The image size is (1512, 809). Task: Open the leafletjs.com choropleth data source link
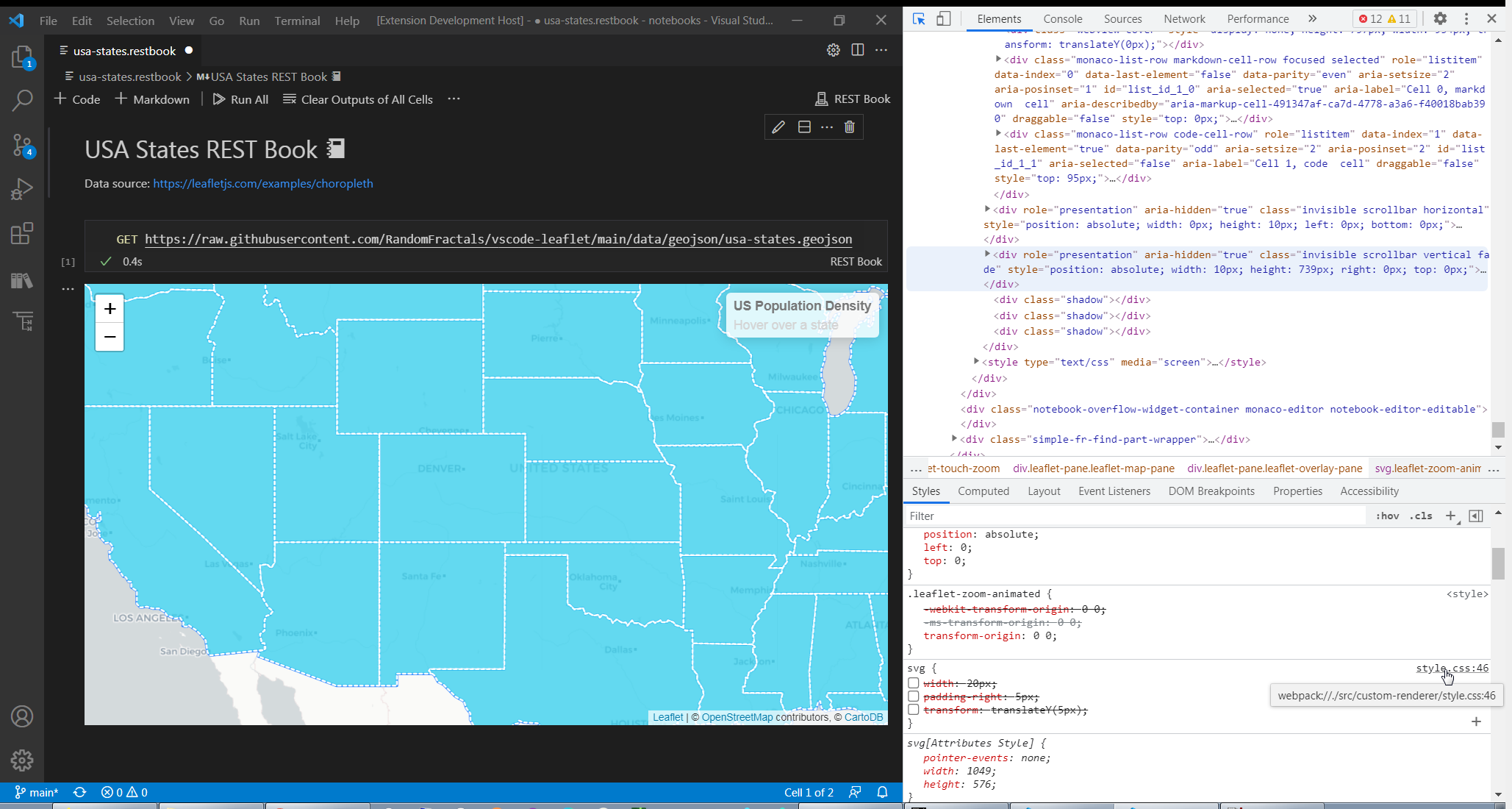(x=262, y=184)
